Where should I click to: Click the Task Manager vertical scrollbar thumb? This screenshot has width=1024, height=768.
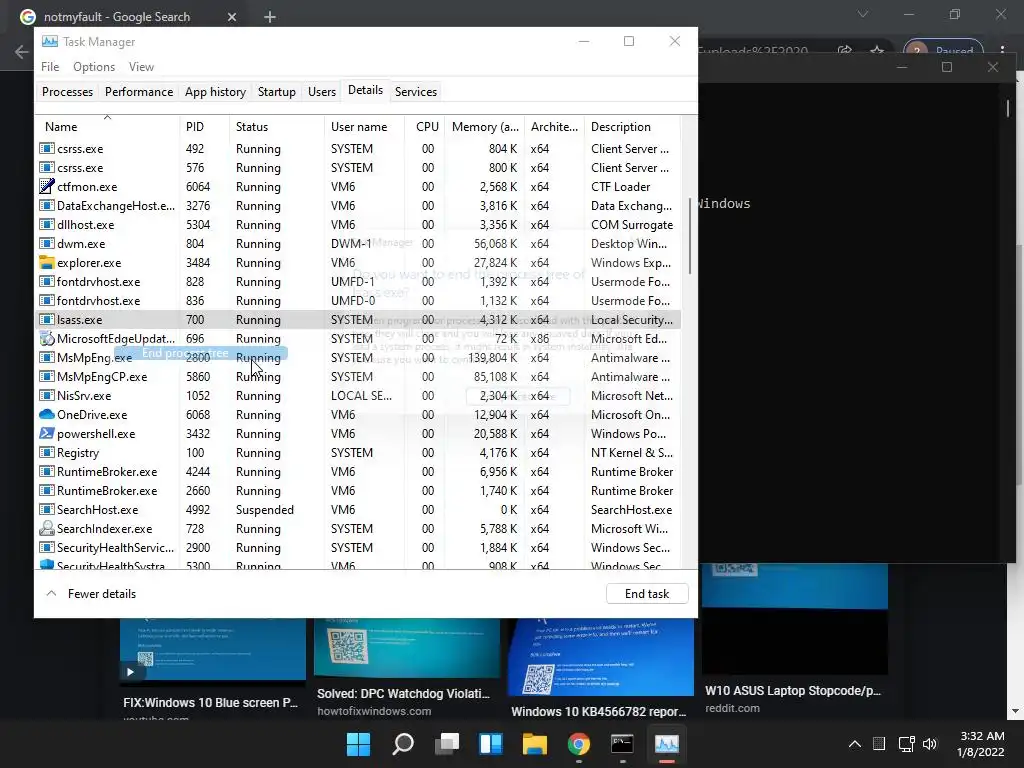point(690,236)
